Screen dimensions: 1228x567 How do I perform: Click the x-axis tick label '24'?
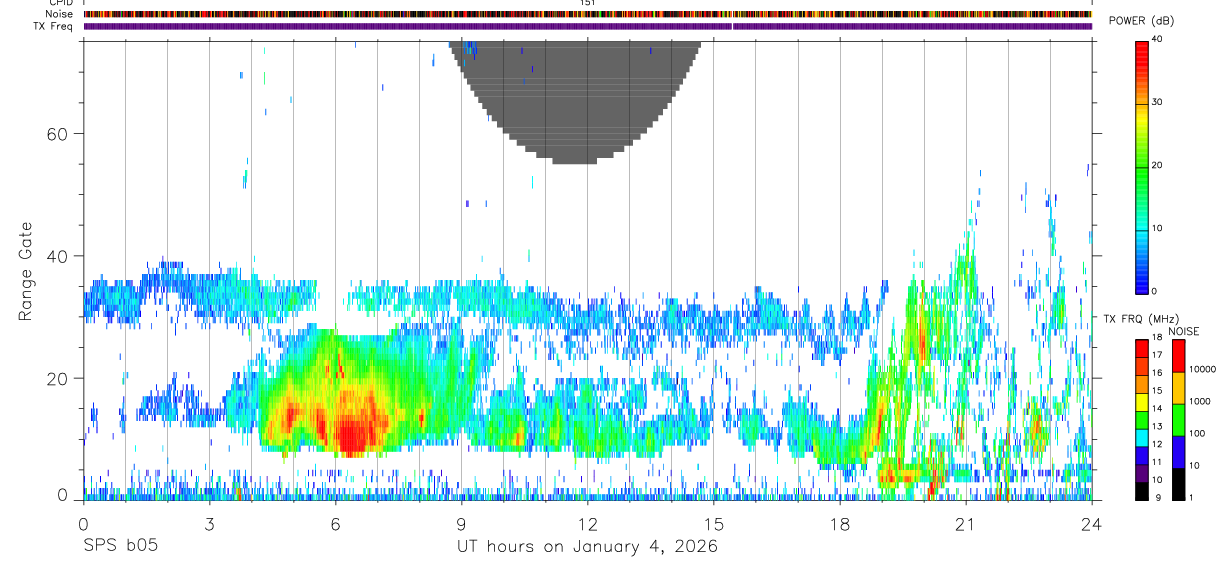point(1092,524)
